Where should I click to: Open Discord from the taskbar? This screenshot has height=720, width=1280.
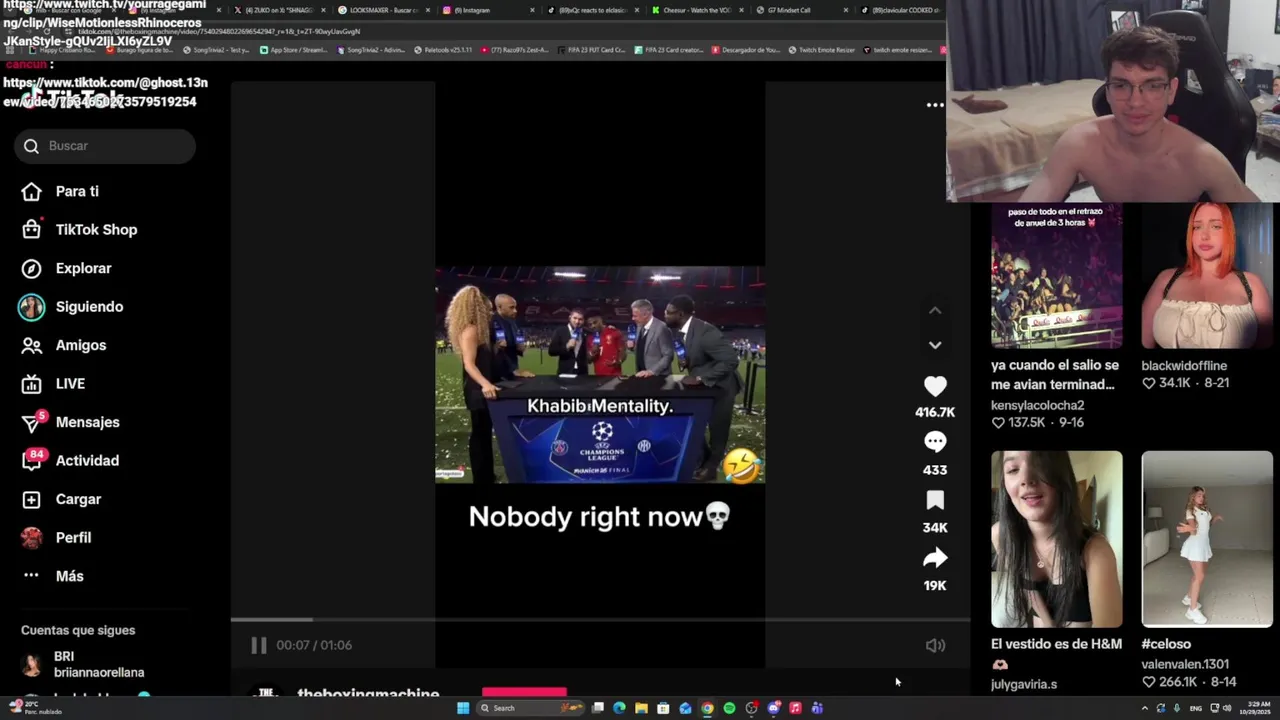click(x=773, y=708)
